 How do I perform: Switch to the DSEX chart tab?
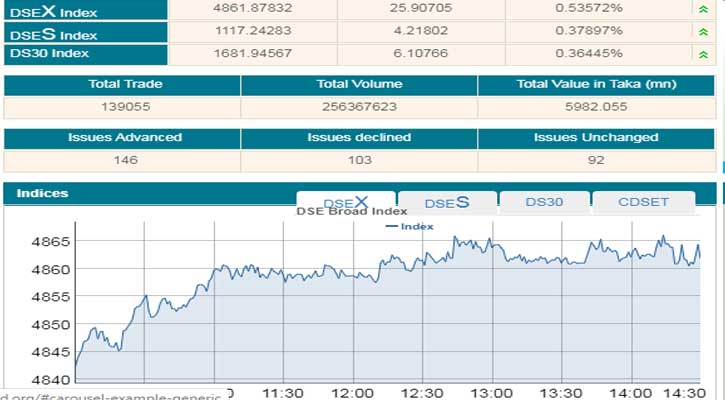tap(345, 202)
